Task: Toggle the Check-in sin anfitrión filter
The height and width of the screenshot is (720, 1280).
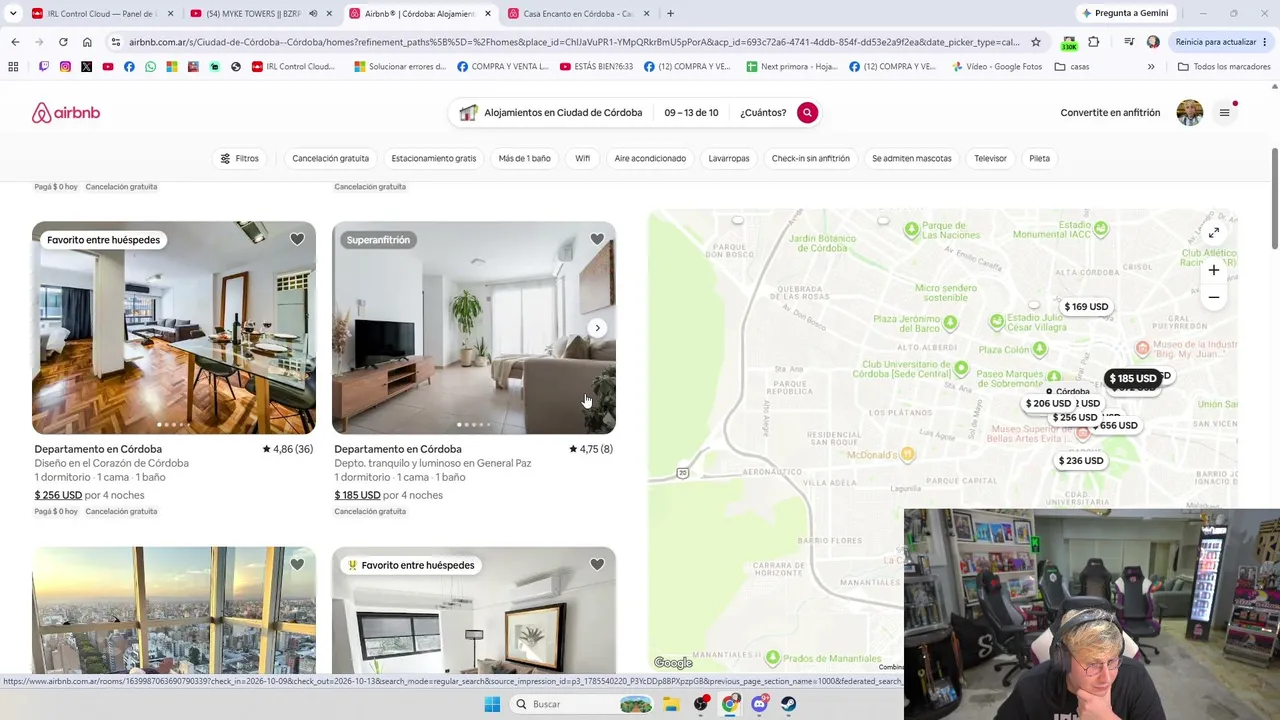Action: (x=811, y=158)
